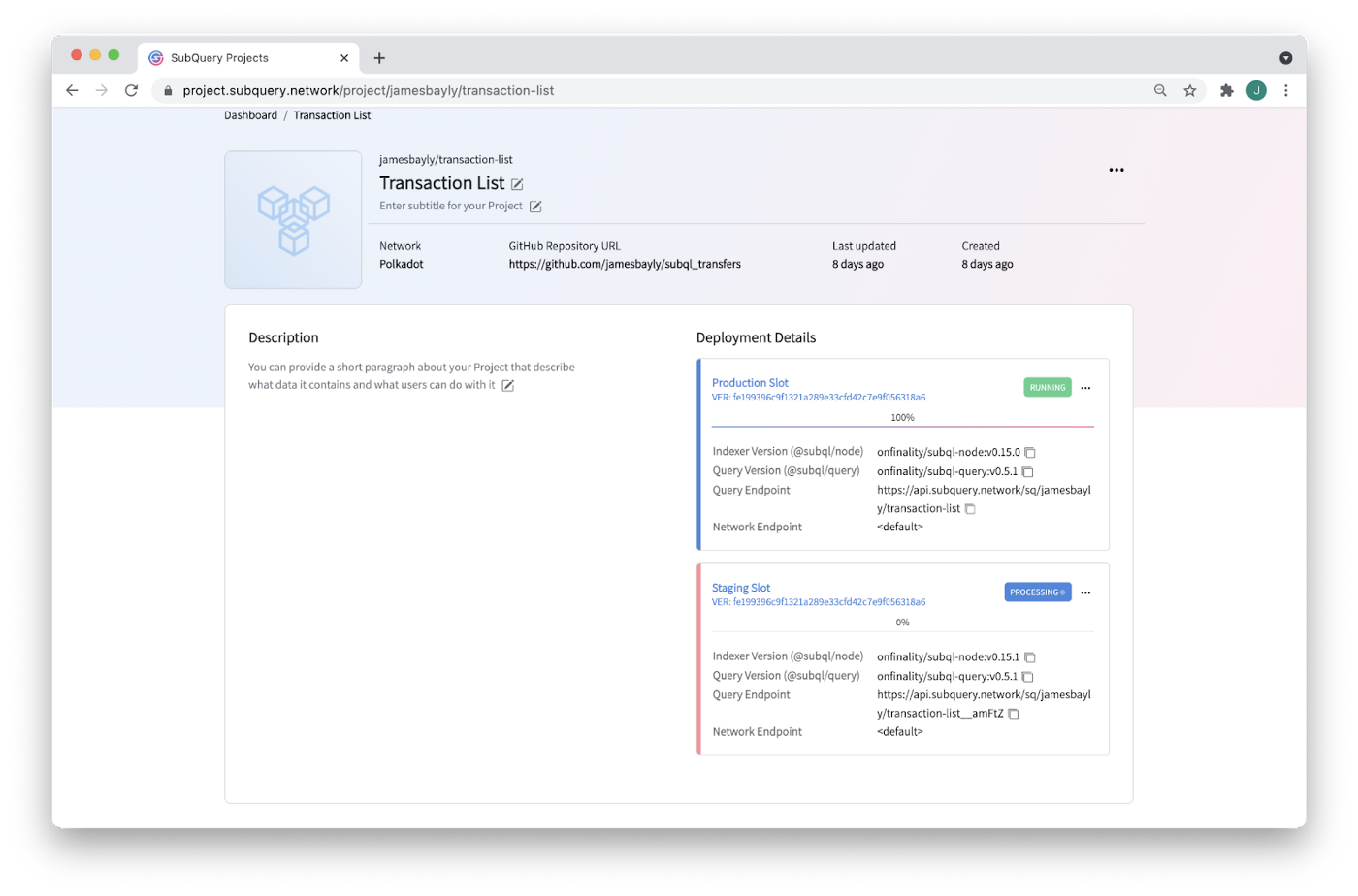Open a new tab with the plus button

tap(379, 58)
